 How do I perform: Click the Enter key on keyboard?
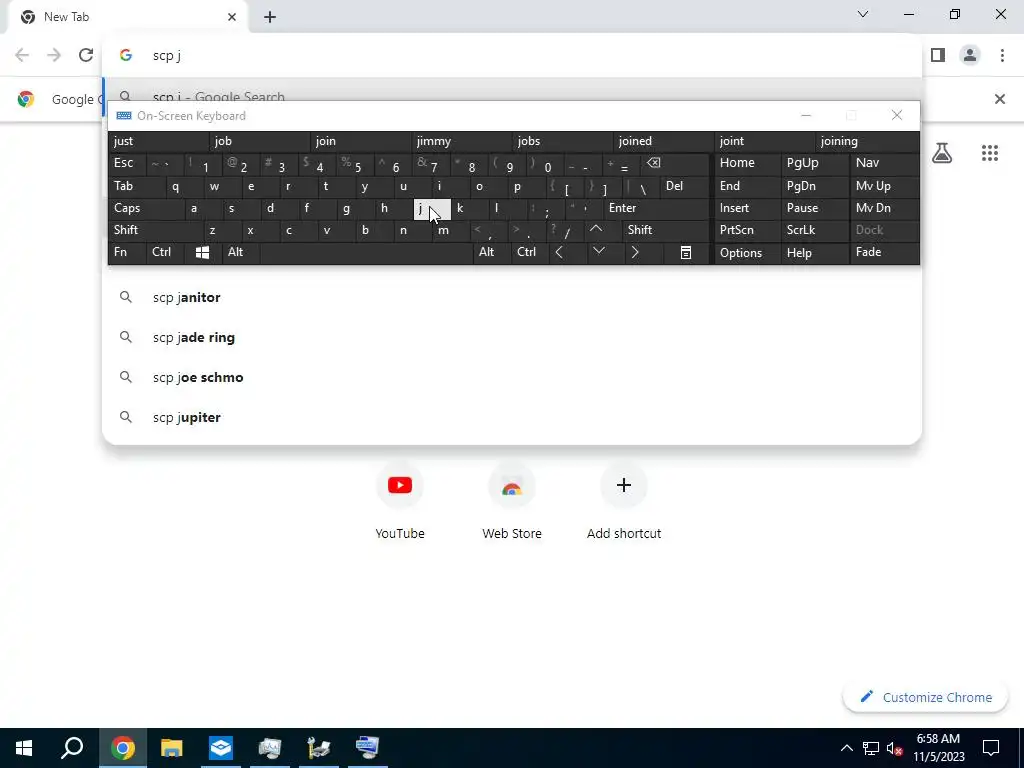click(656, 208)
